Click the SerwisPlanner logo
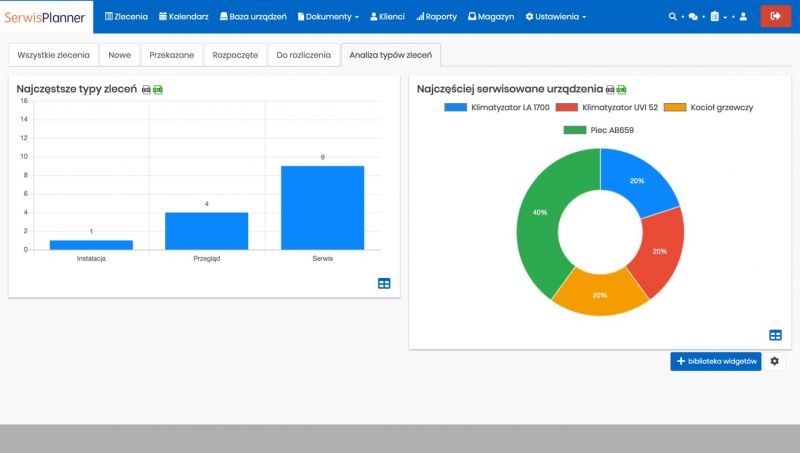Screen dimensions: 800x453 (x=45, y=17)
